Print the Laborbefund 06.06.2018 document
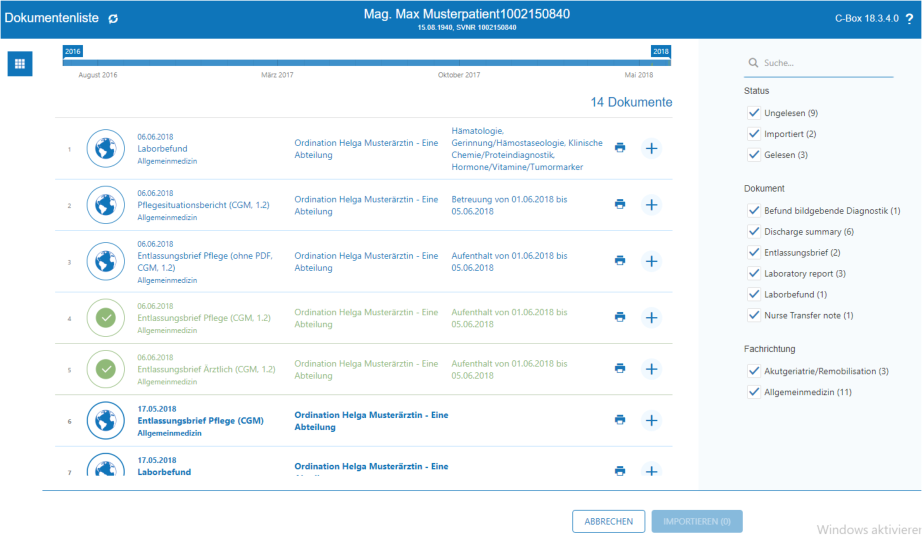The height and width of the screenshot is (541, 922). click(620, 148)
